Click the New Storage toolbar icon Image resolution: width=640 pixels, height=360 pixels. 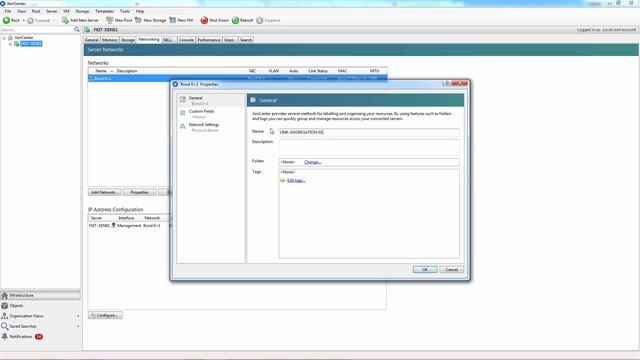(x=138, y=20)
